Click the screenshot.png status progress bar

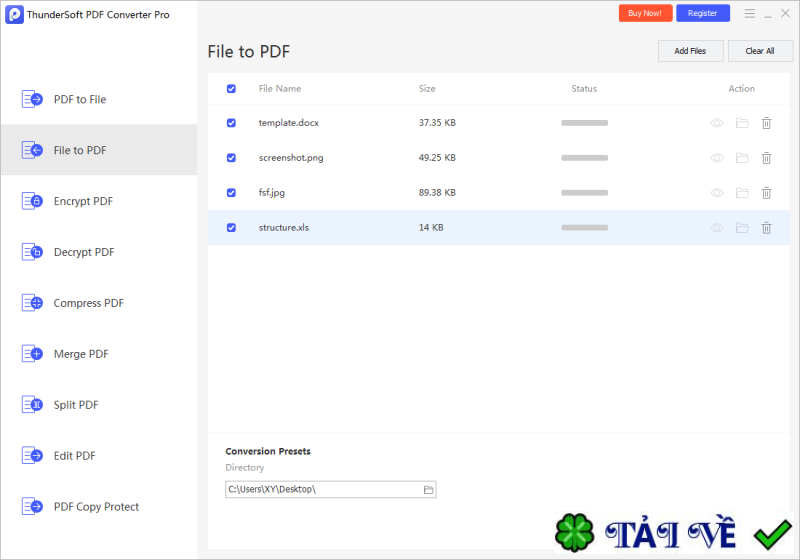pos(585,158)
